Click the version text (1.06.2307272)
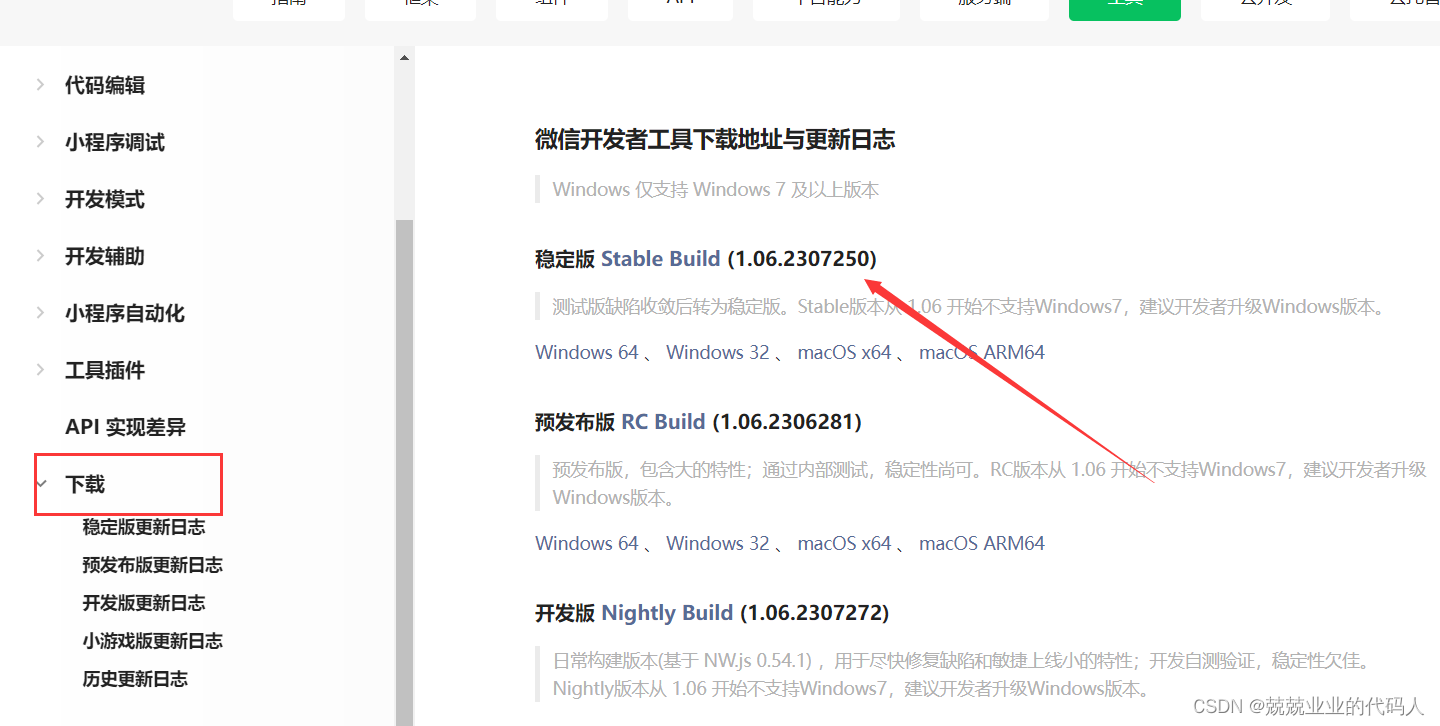 pyautogui.click(x=815, y=613)
